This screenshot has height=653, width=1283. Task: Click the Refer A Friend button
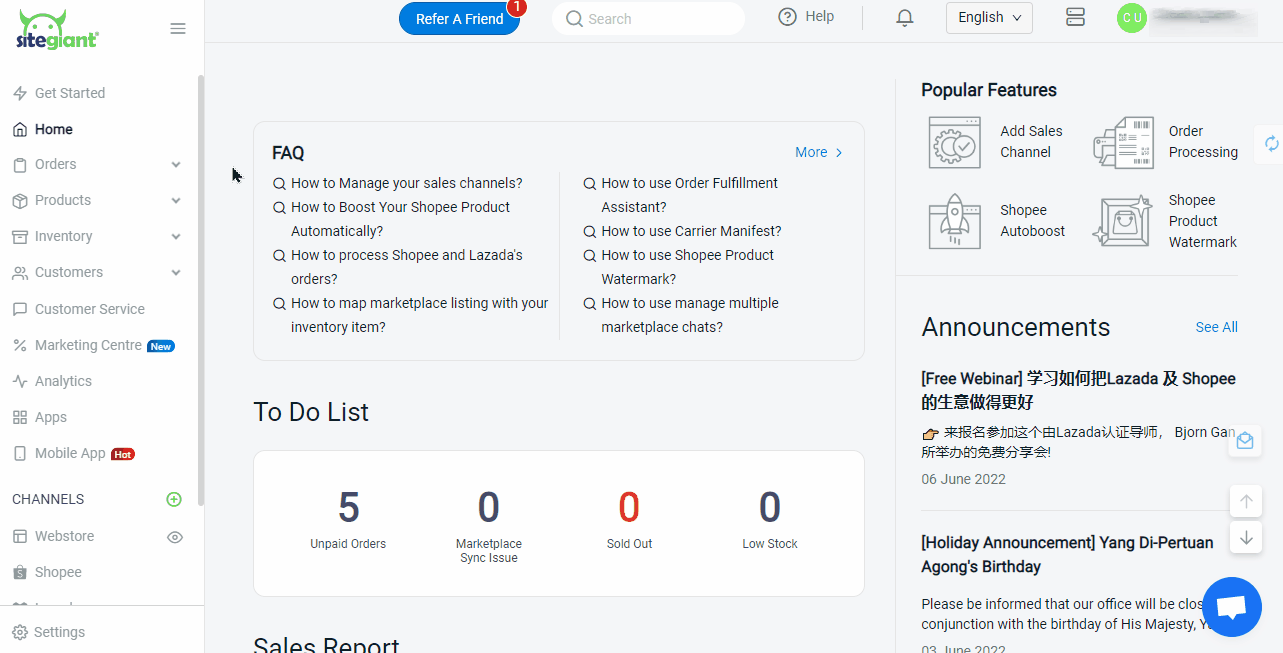(x=459, y=19)
